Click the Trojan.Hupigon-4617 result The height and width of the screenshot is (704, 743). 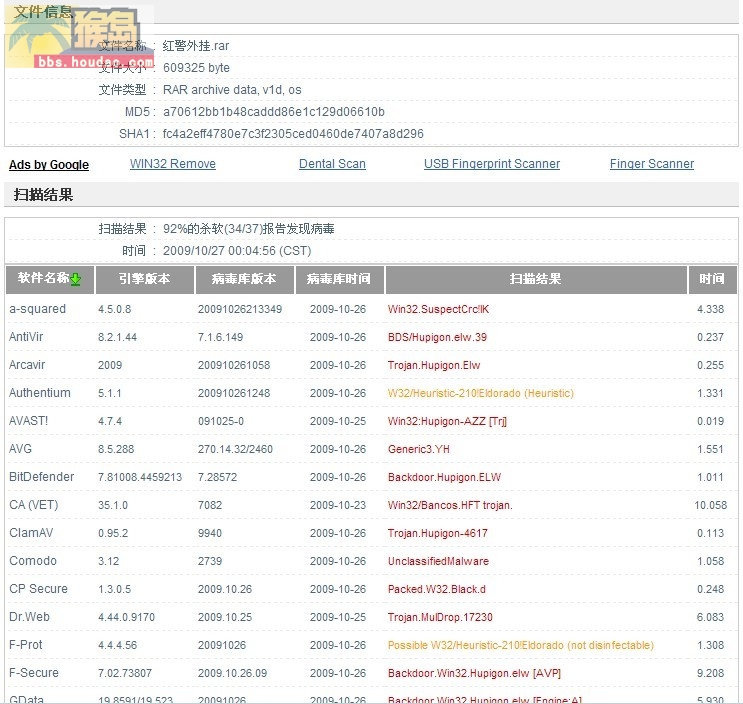pos(437,533)
